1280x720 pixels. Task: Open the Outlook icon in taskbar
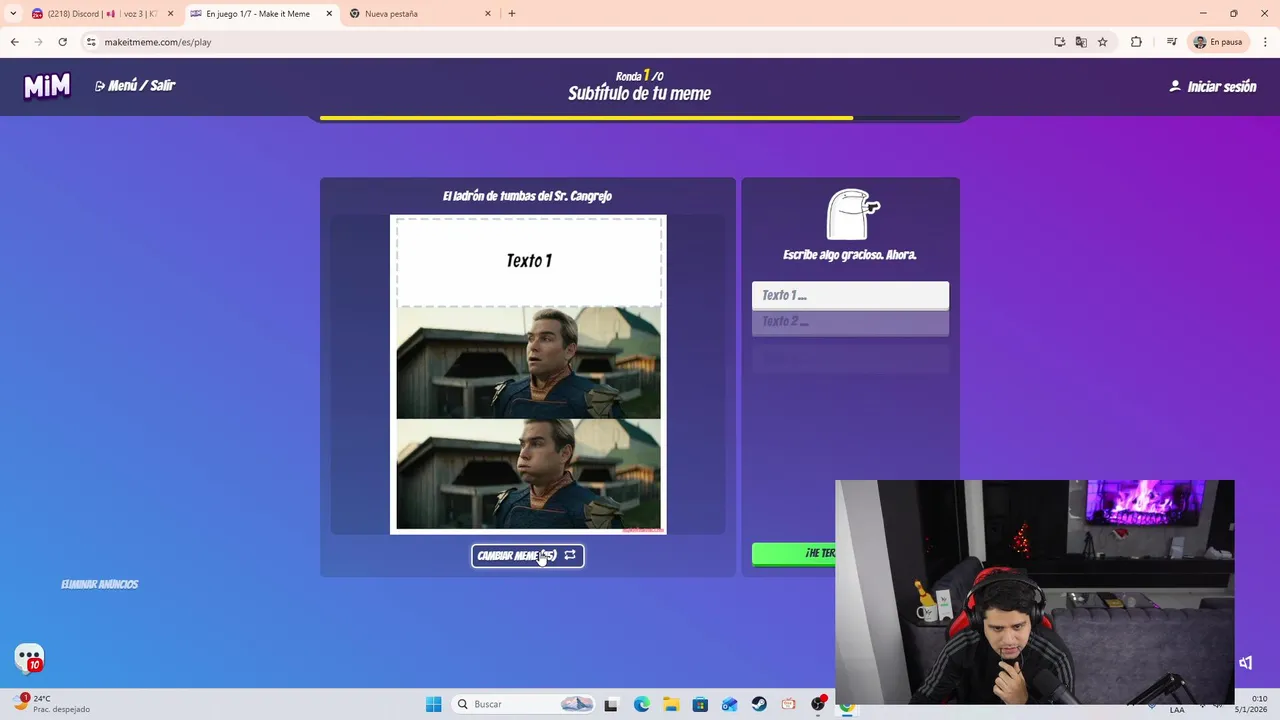click(730, 704)
